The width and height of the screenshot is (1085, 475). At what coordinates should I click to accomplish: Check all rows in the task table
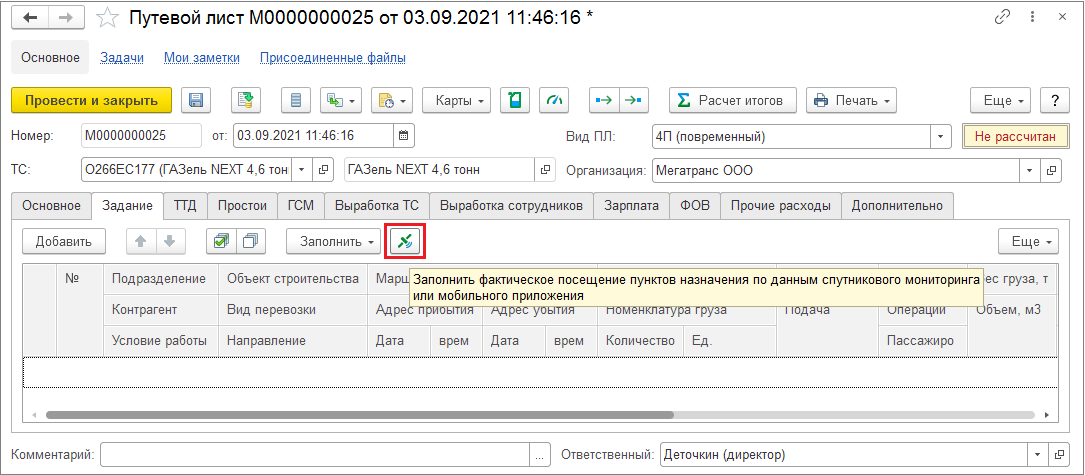[221, 241]
